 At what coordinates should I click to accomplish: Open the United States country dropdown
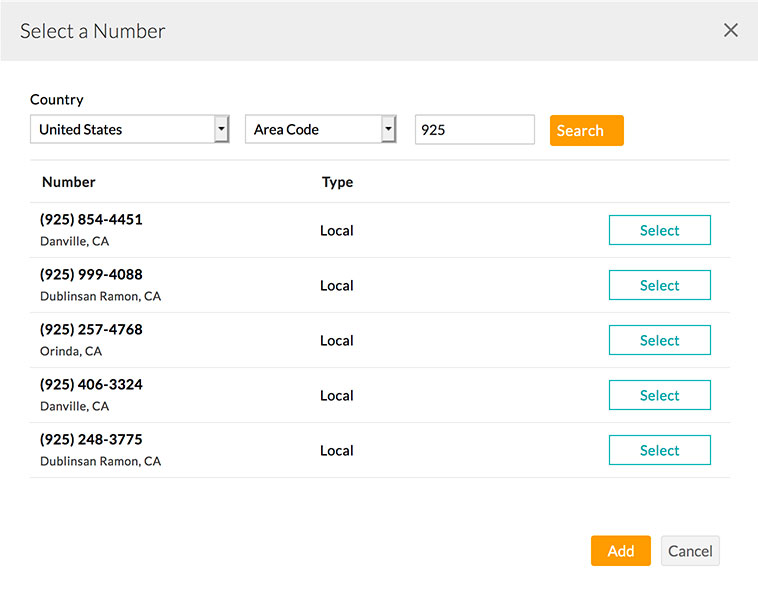[130, 129]
